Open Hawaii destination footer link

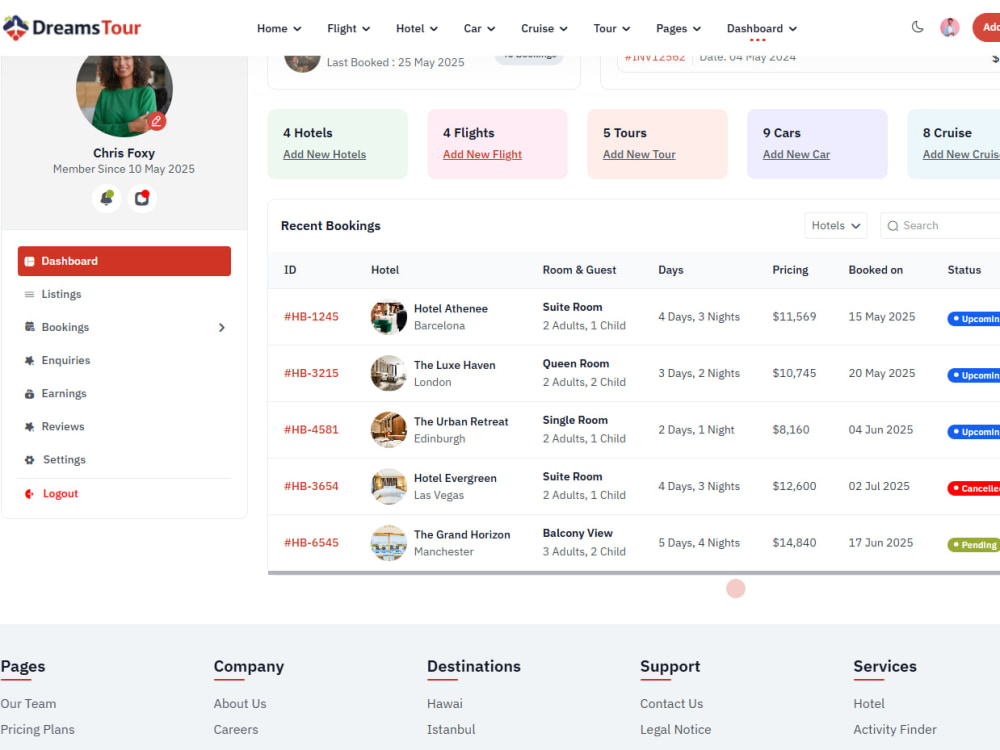tap(445, 703)
